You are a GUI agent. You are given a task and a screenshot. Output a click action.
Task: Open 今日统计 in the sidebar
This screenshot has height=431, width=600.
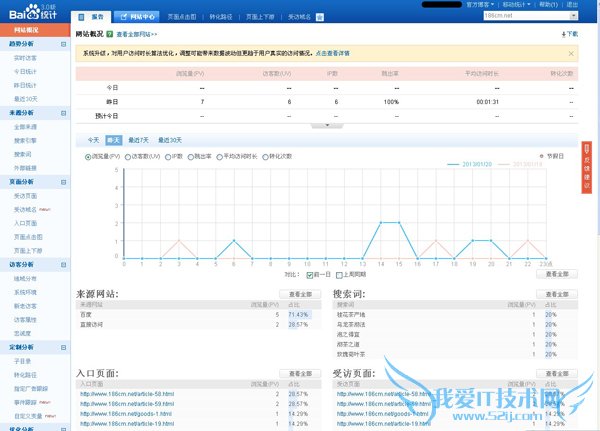pyautogui.click(x=25, y=72)
